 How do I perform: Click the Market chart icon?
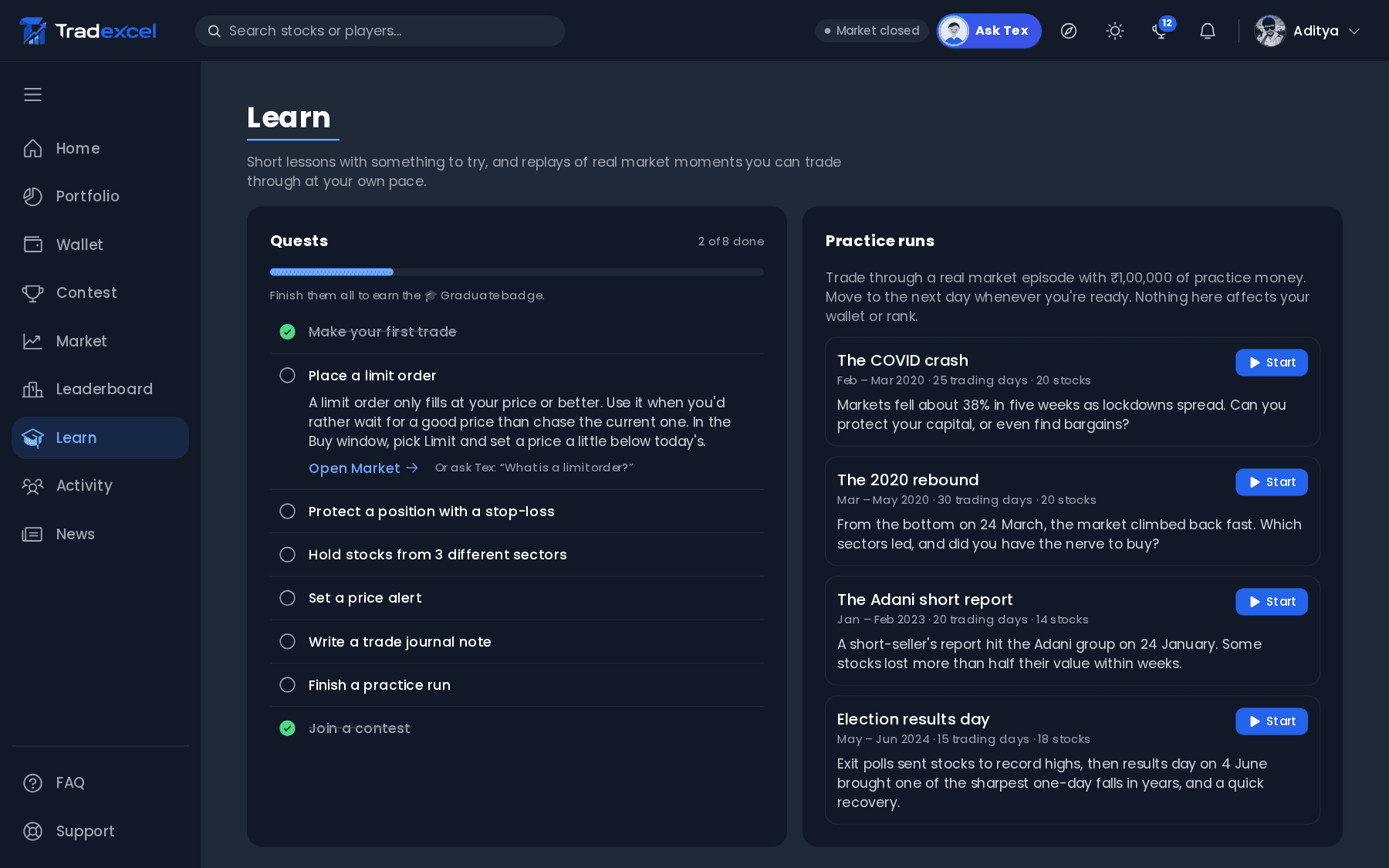tap(32, 341)
